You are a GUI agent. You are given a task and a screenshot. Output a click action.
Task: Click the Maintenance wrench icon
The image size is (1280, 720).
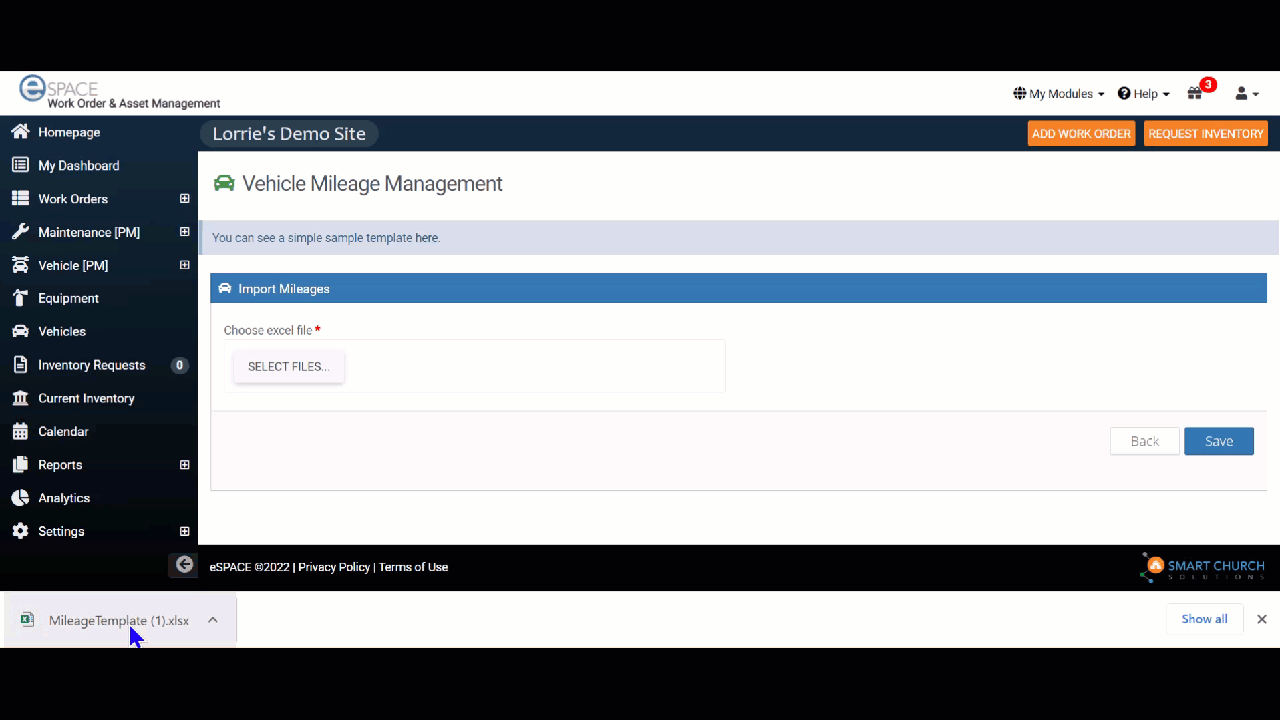(x=20, y=232)
